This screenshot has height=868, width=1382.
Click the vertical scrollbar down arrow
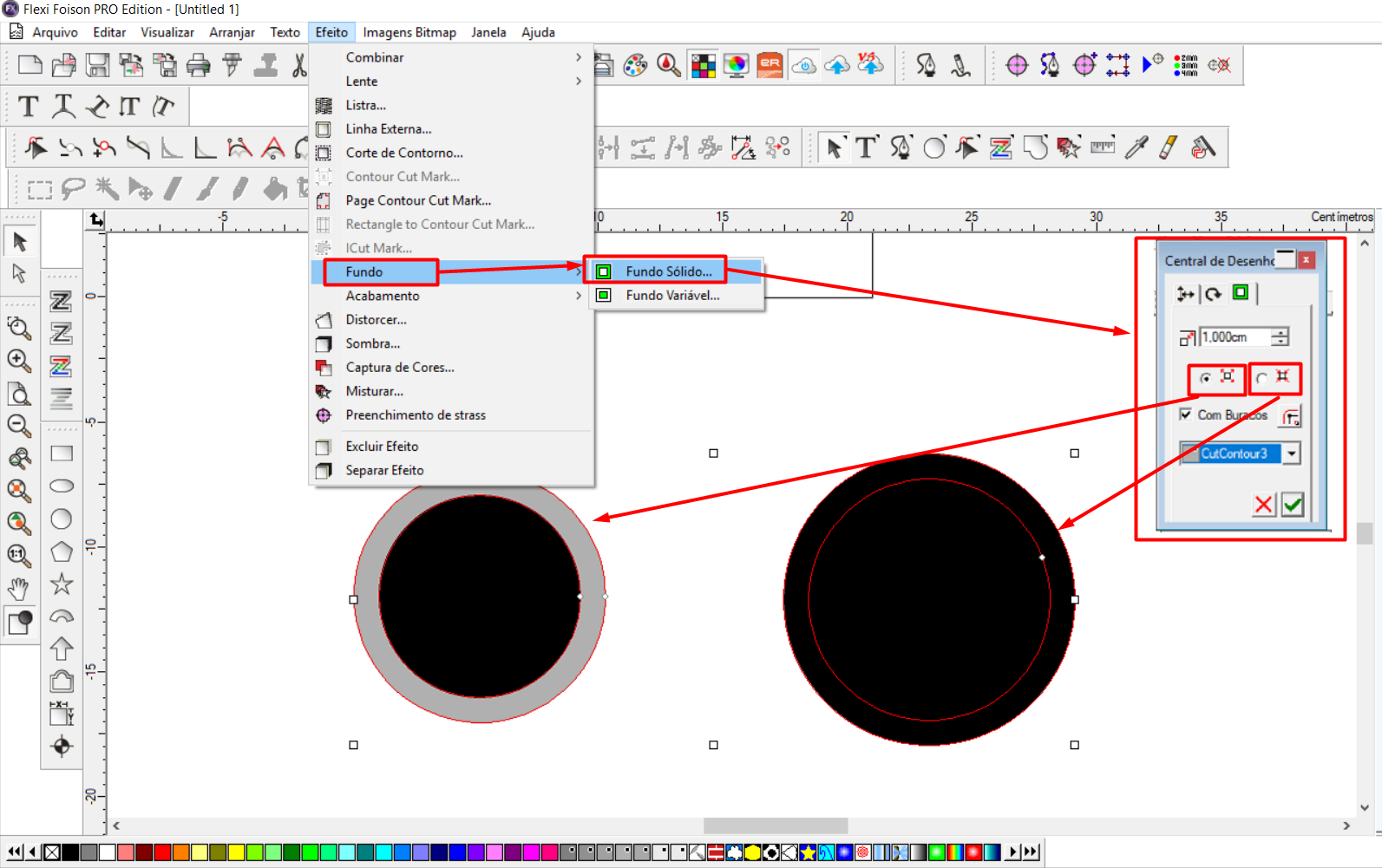coord(1365,807)
